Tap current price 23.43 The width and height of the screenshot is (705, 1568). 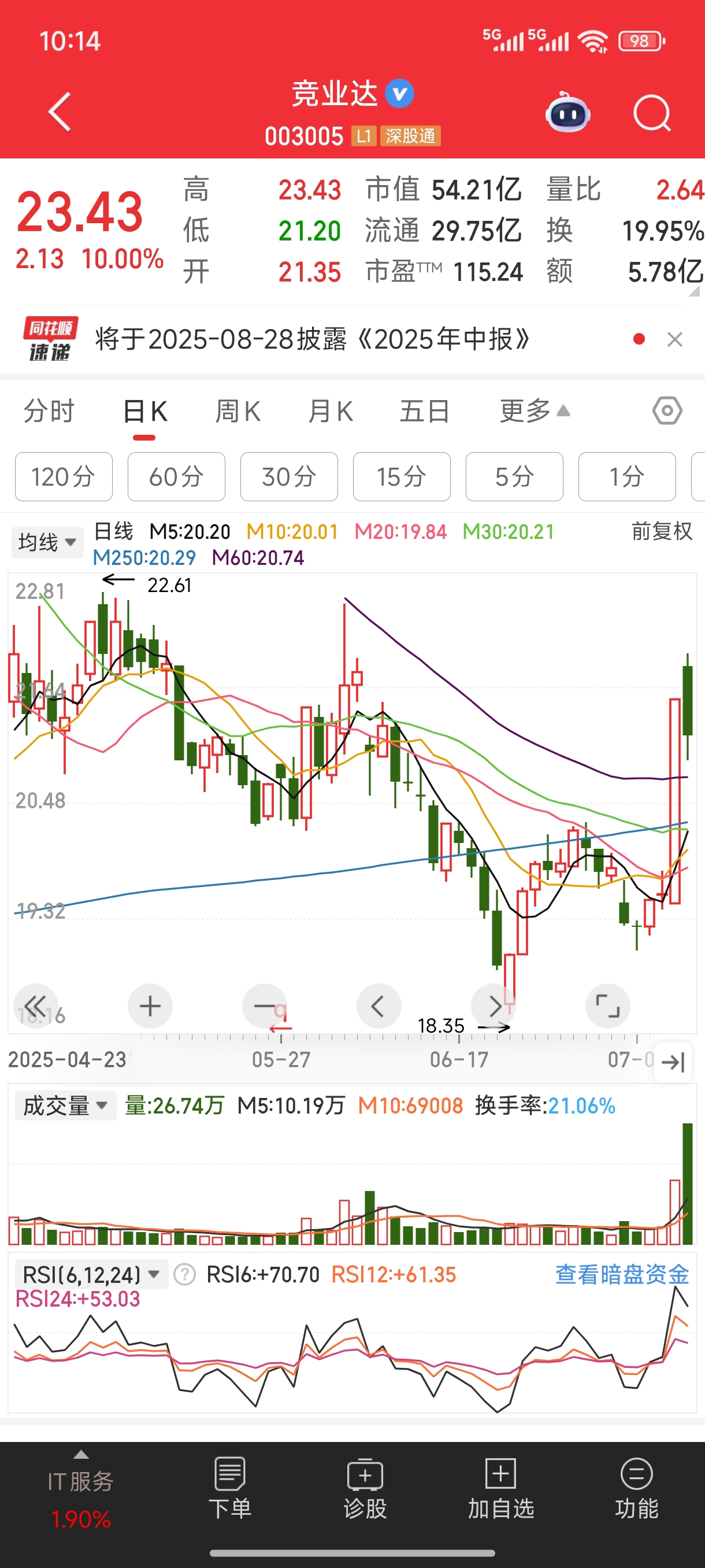pyautogui.click(x=80, y=212)
